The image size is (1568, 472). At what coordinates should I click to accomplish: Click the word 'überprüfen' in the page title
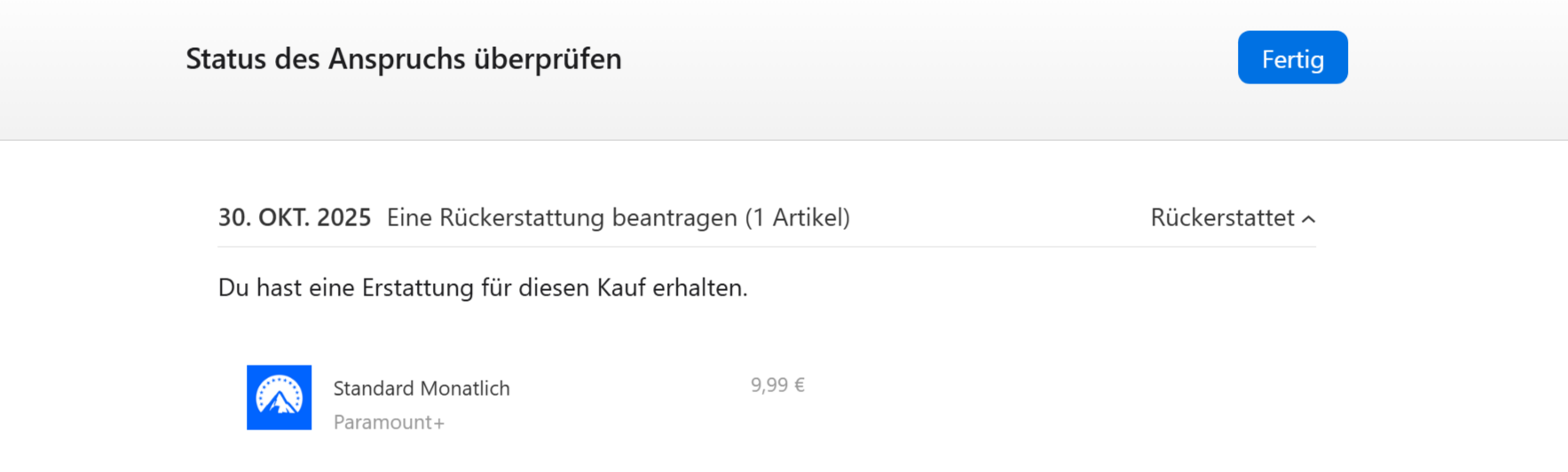(548, 59)
